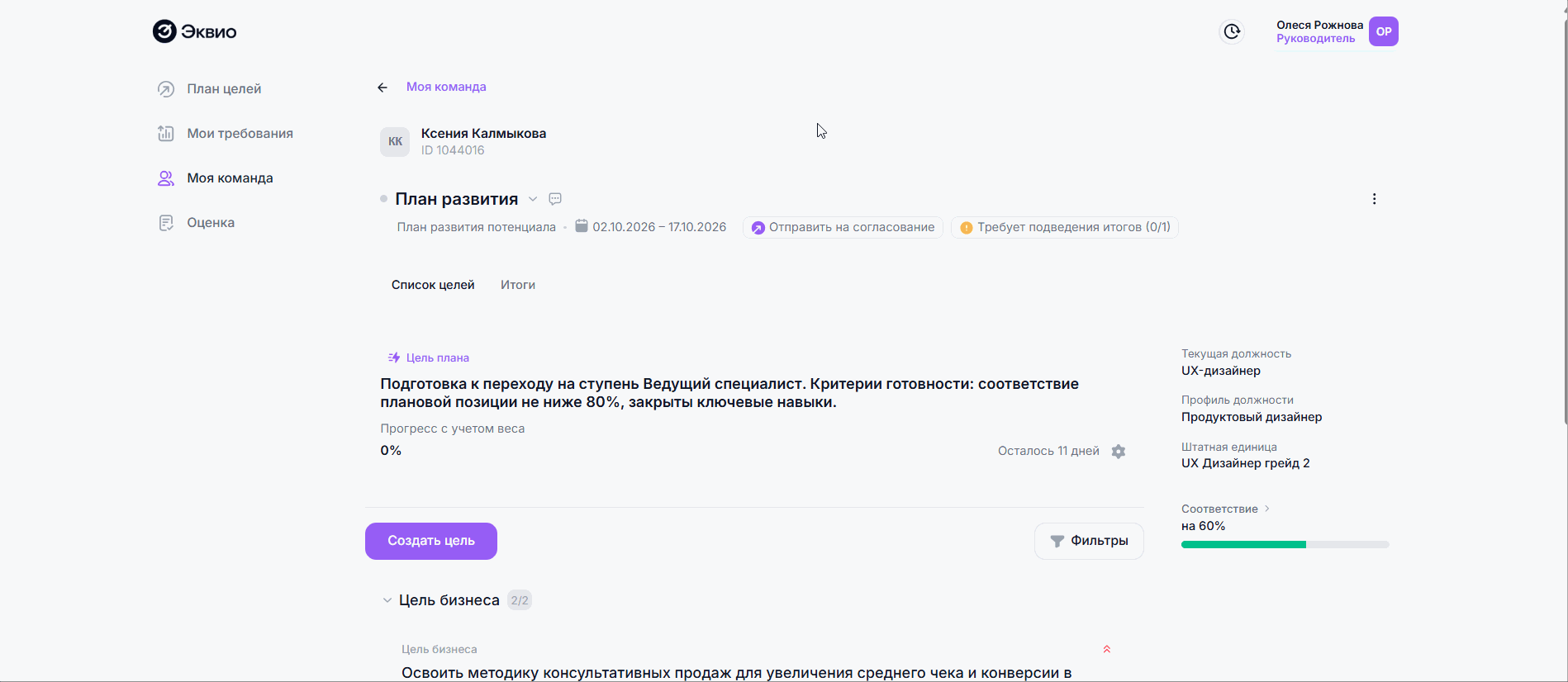Open goal settings gear icon
Viewport: 1568px width, 682px height.
(x=1119, y=452)
